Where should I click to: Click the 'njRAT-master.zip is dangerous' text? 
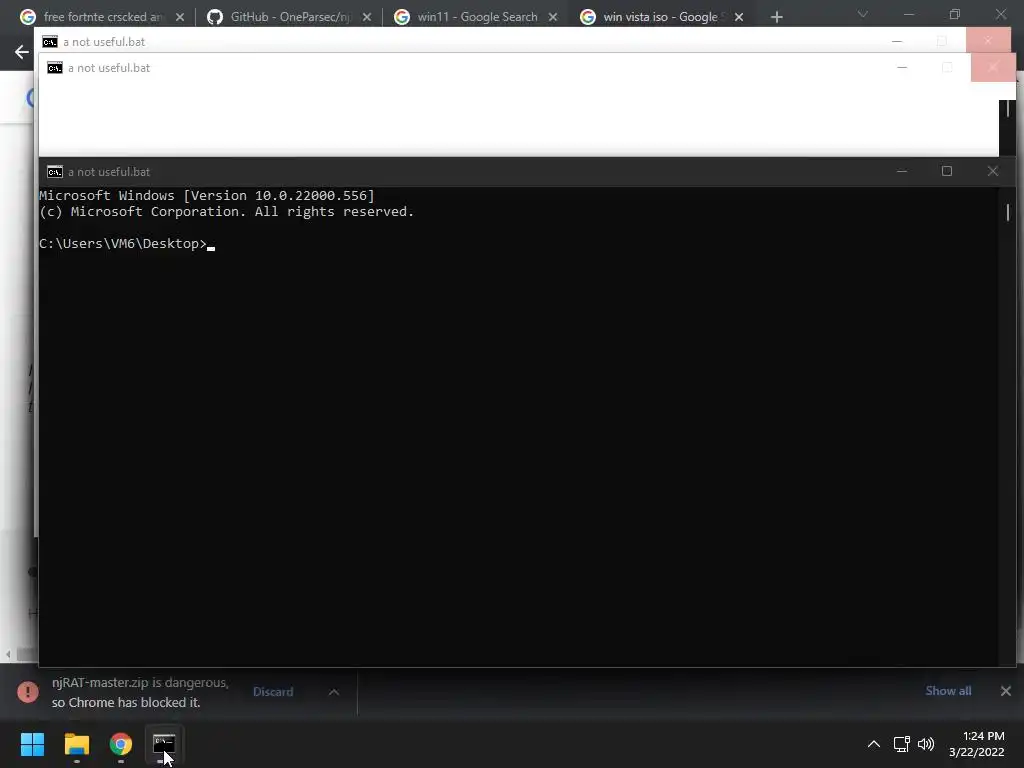click(x=140, y=682)
